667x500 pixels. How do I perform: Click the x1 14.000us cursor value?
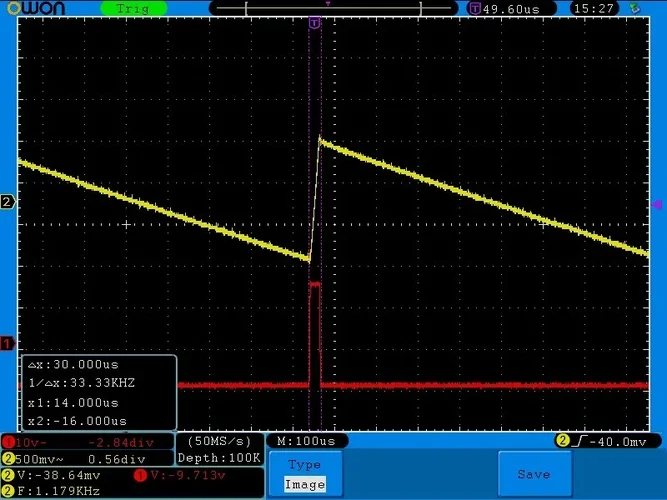73,403
